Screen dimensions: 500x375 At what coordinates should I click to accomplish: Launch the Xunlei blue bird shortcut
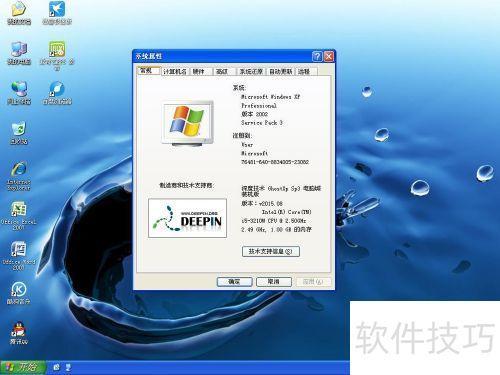(57, 13)
